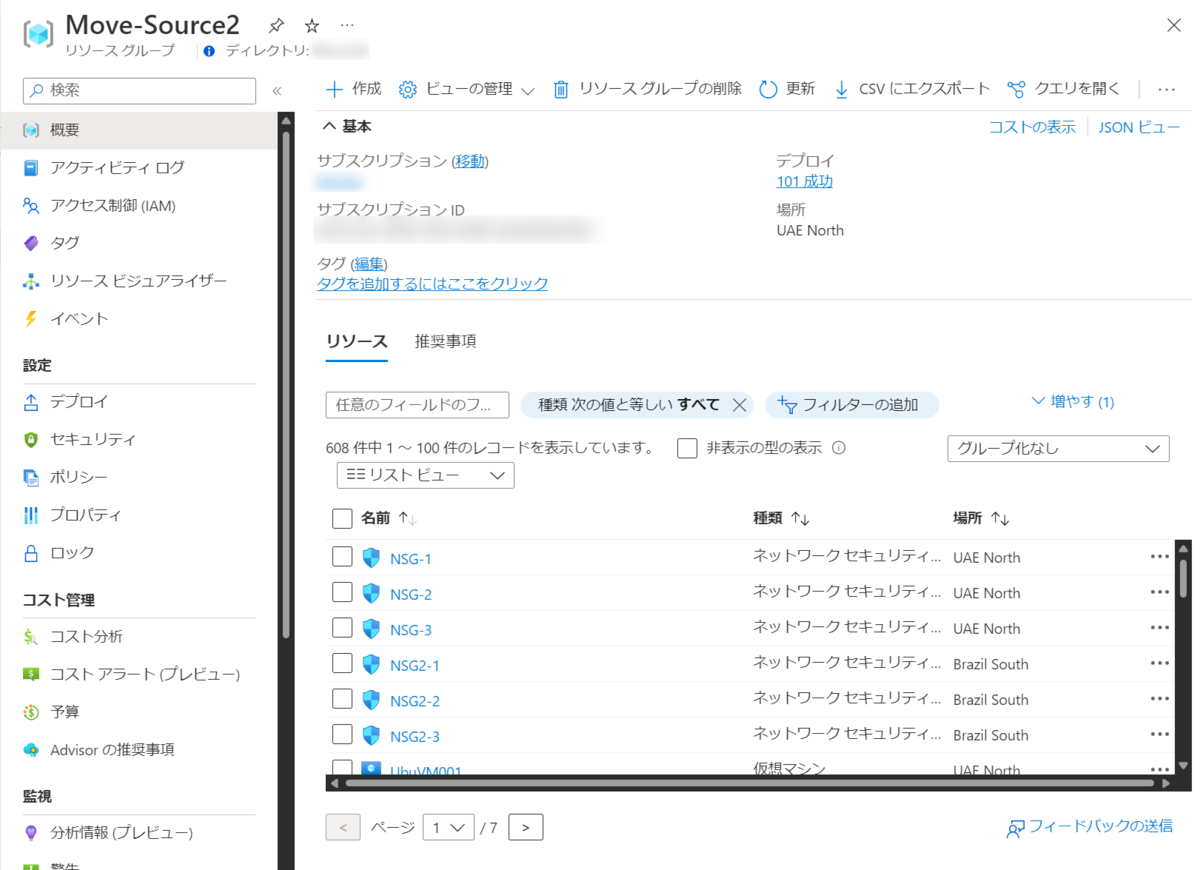Screen dimensions: 1200x870
Task: Click フィルターの追加 button
Action: point(852,405)
